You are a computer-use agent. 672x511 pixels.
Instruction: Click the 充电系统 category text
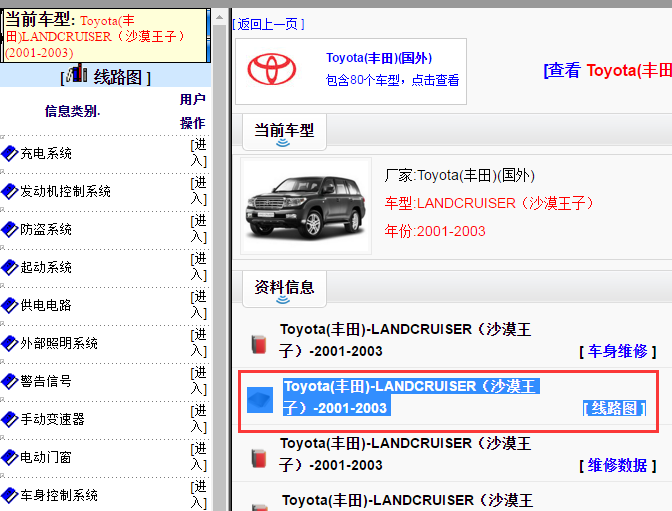coord(46,153)
